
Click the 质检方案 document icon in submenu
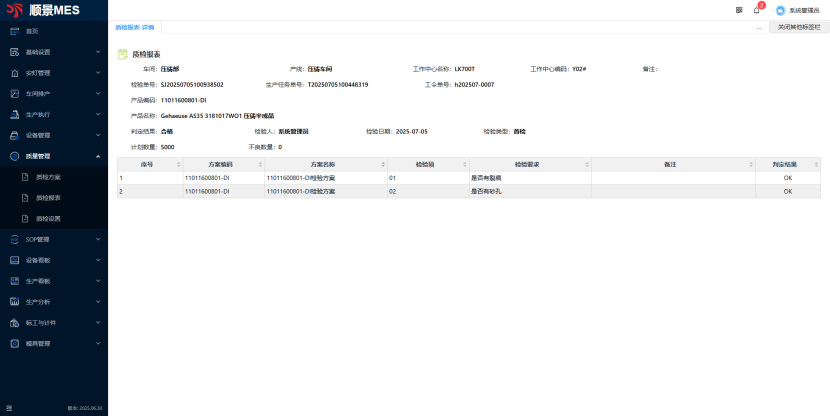pos(26,177)
